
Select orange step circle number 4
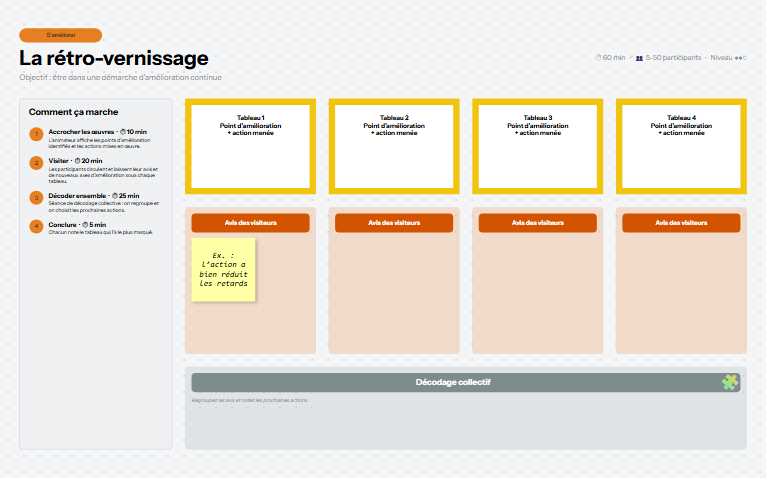coord(36,226)
